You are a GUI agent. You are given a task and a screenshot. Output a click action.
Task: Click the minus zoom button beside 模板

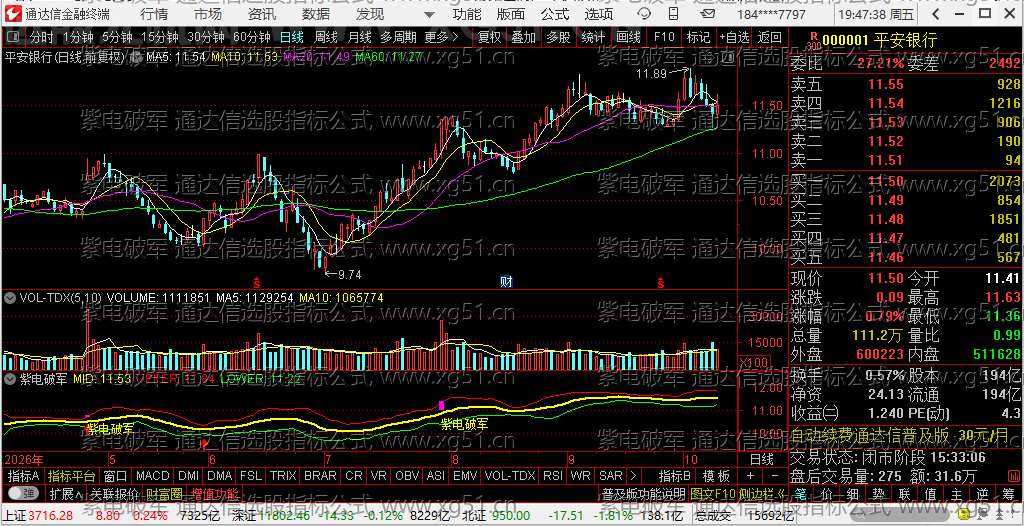click(774, 475)
